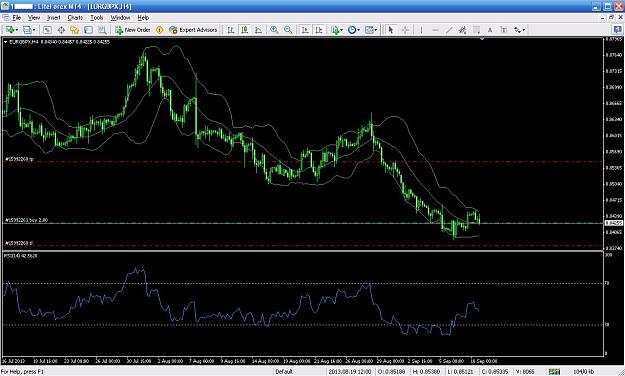Open the Charts menu
Viewport: 625px width, 376px height.
[x=75, y=18]
